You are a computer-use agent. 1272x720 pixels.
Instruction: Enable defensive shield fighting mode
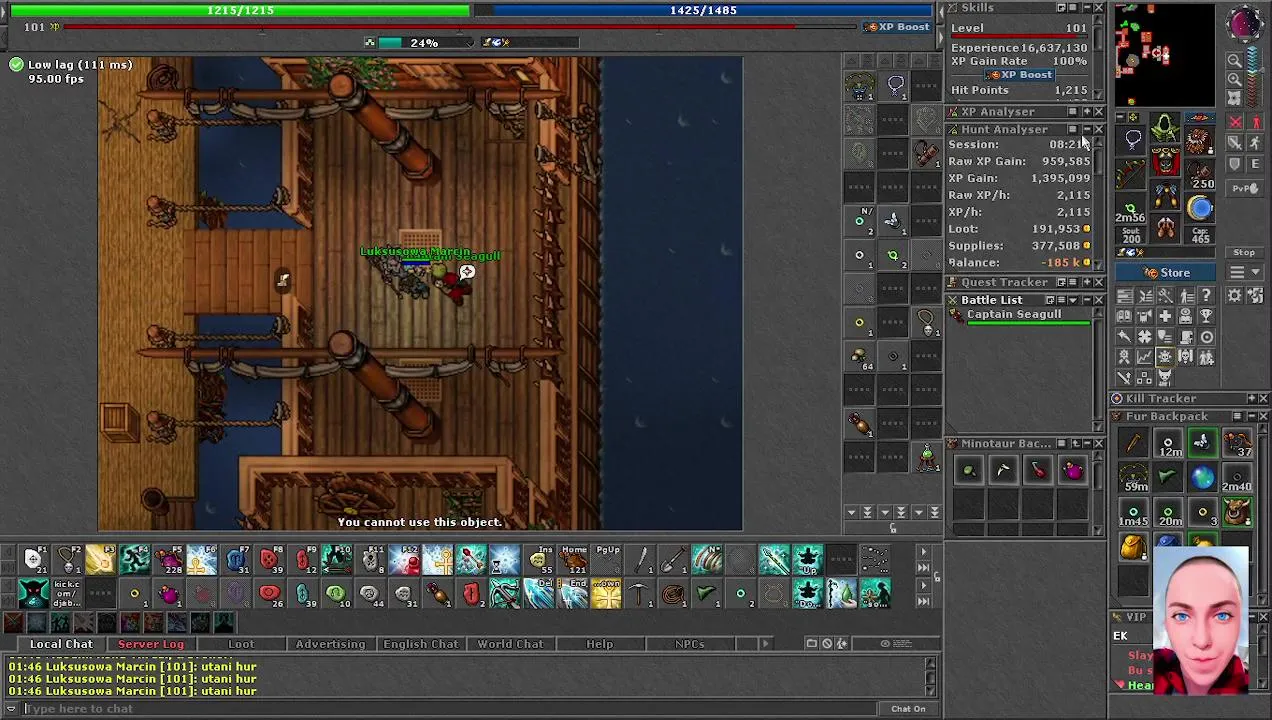(1235, 163)
